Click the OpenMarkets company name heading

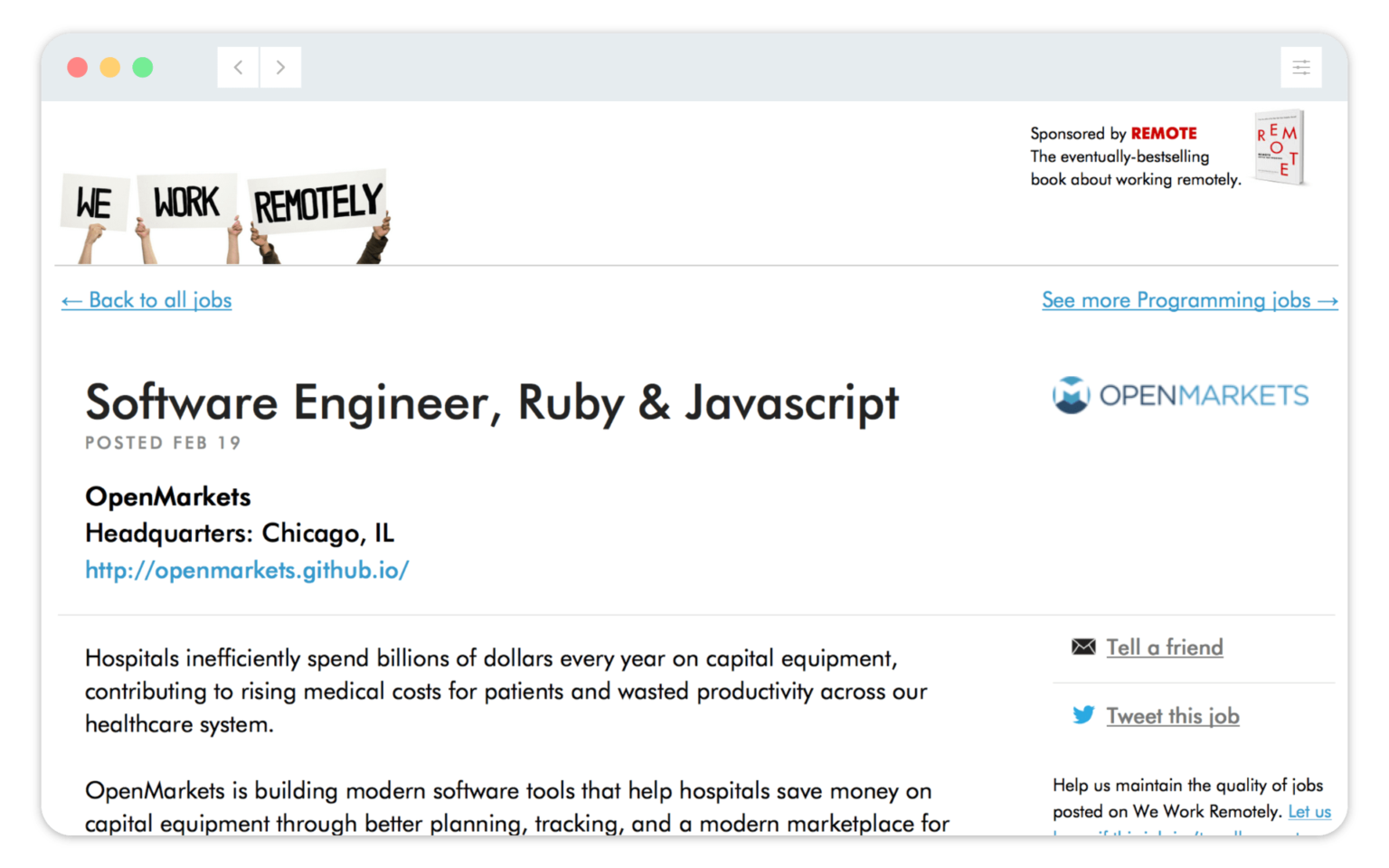point(167,496)
